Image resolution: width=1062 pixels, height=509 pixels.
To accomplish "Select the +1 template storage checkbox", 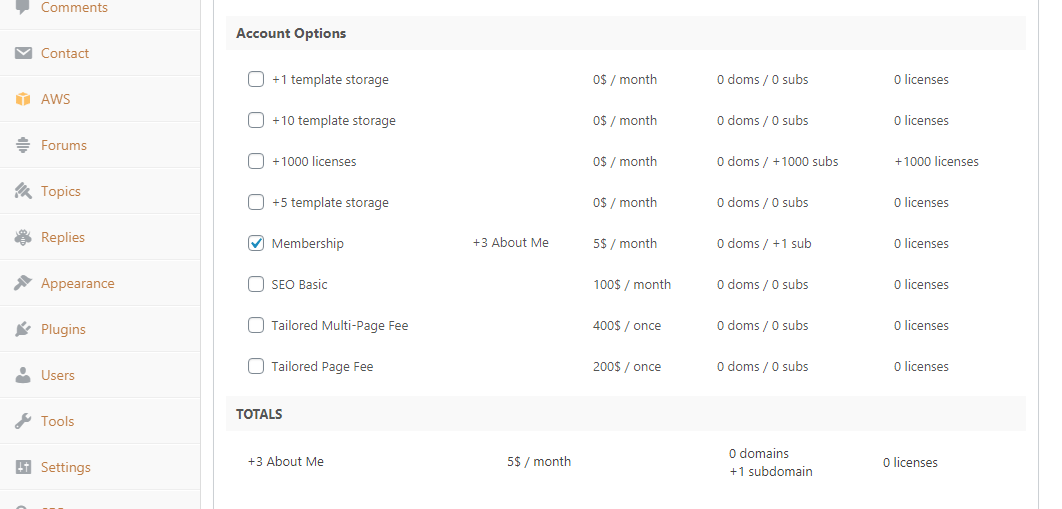I will (255, 79).
